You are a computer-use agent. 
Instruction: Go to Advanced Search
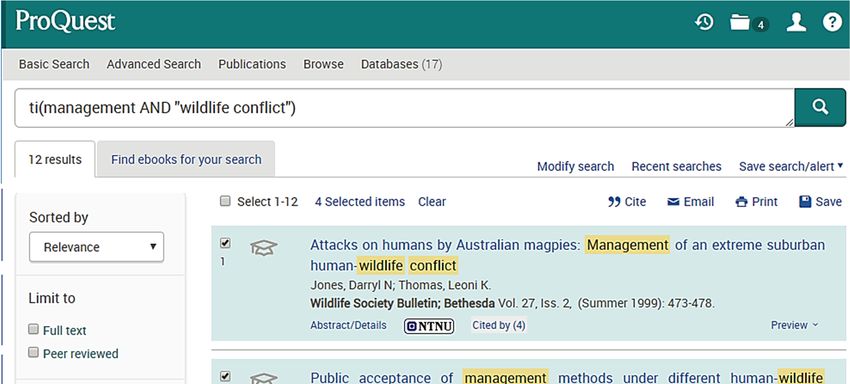pyautogui.click(x=154, y=64)
